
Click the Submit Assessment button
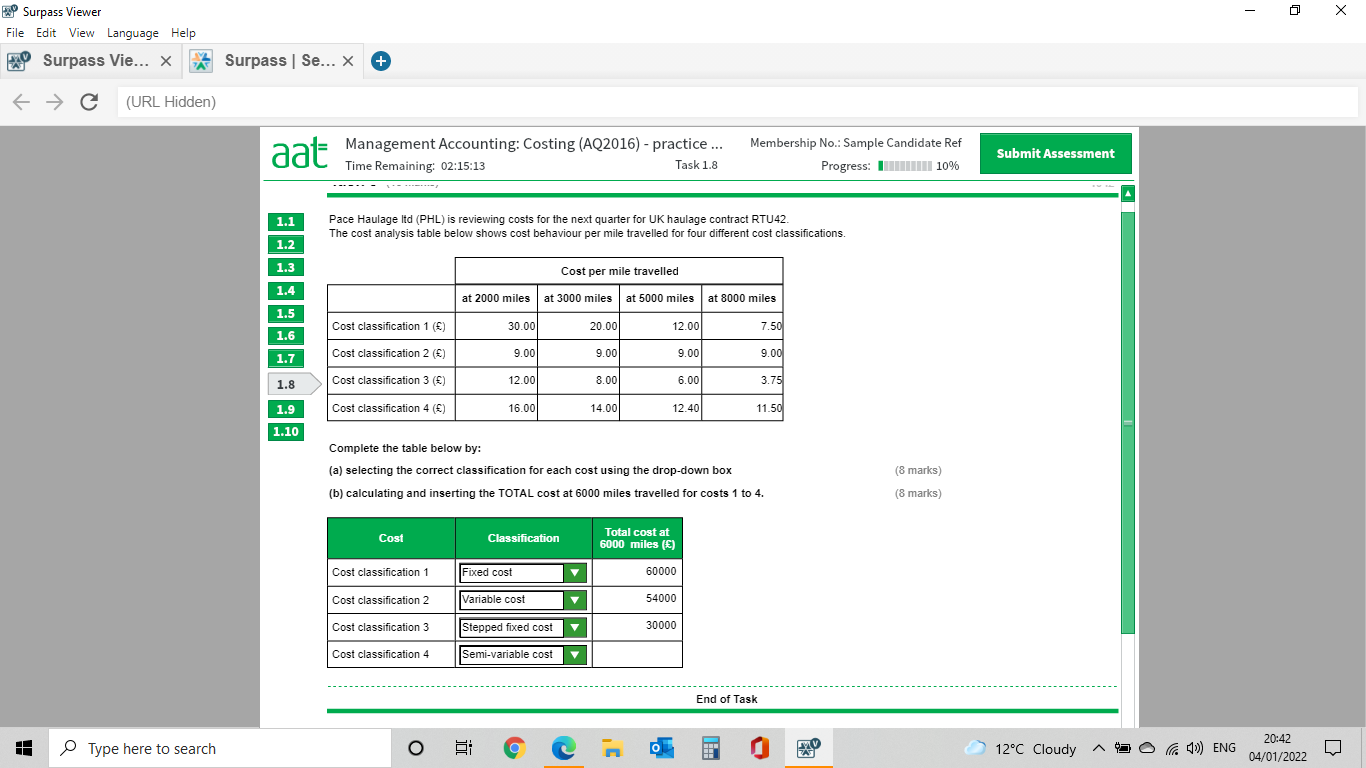1055,153
